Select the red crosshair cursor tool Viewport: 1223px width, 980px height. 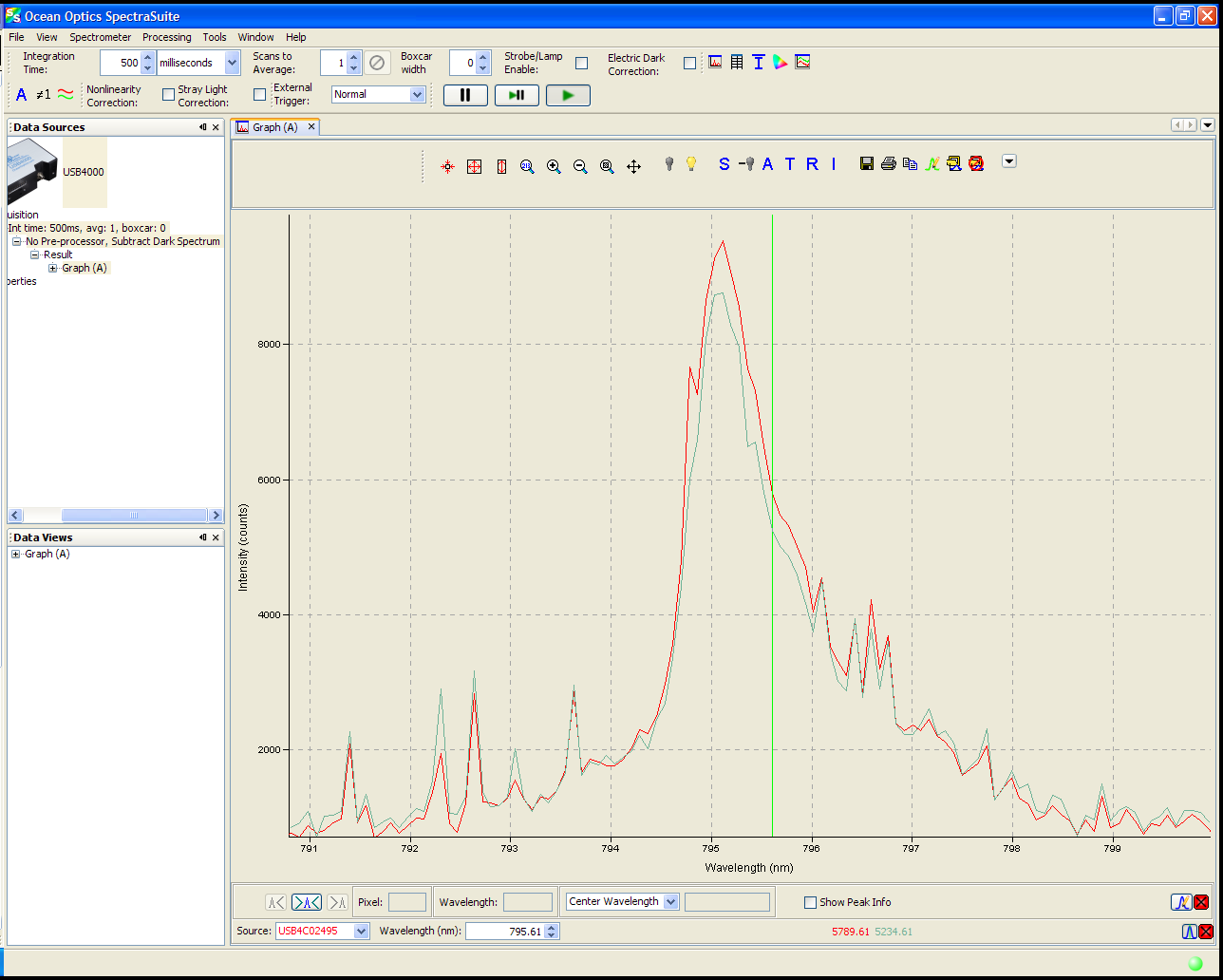pyautogui.click(x=448, y=166)
